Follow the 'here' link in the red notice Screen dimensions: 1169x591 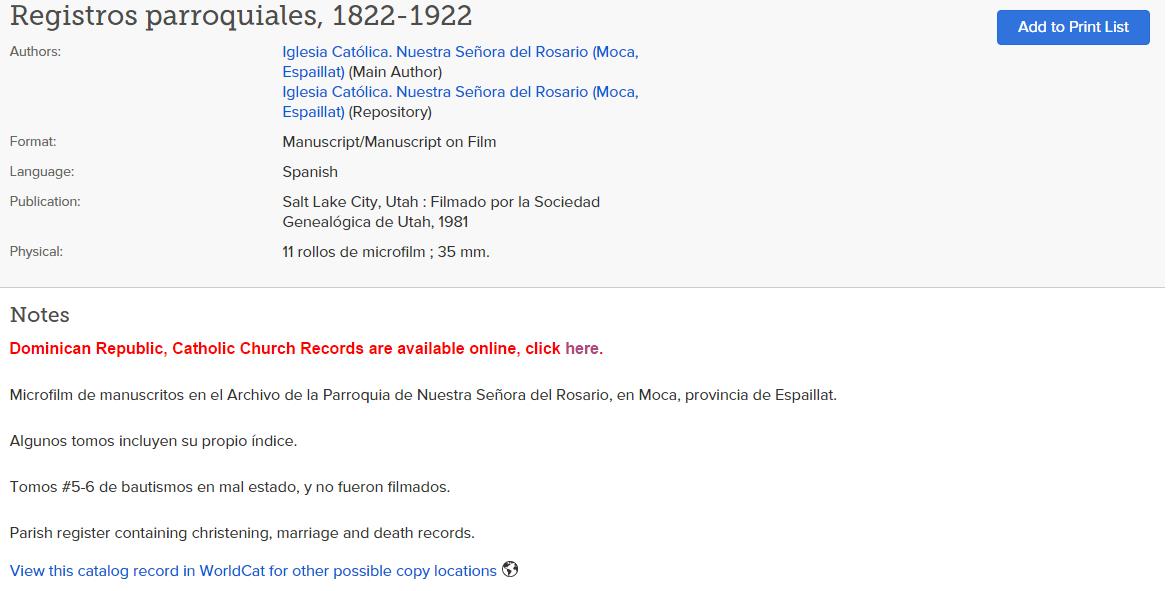(582, 348)
